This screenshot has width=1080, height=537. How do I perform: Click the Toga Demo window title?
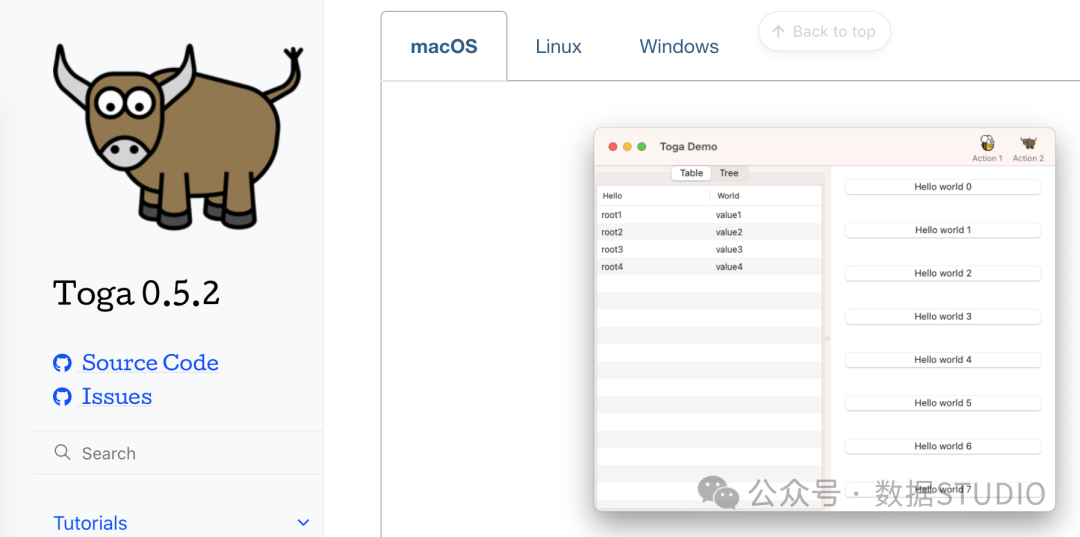pyautogui.click(x=688, y=147)
